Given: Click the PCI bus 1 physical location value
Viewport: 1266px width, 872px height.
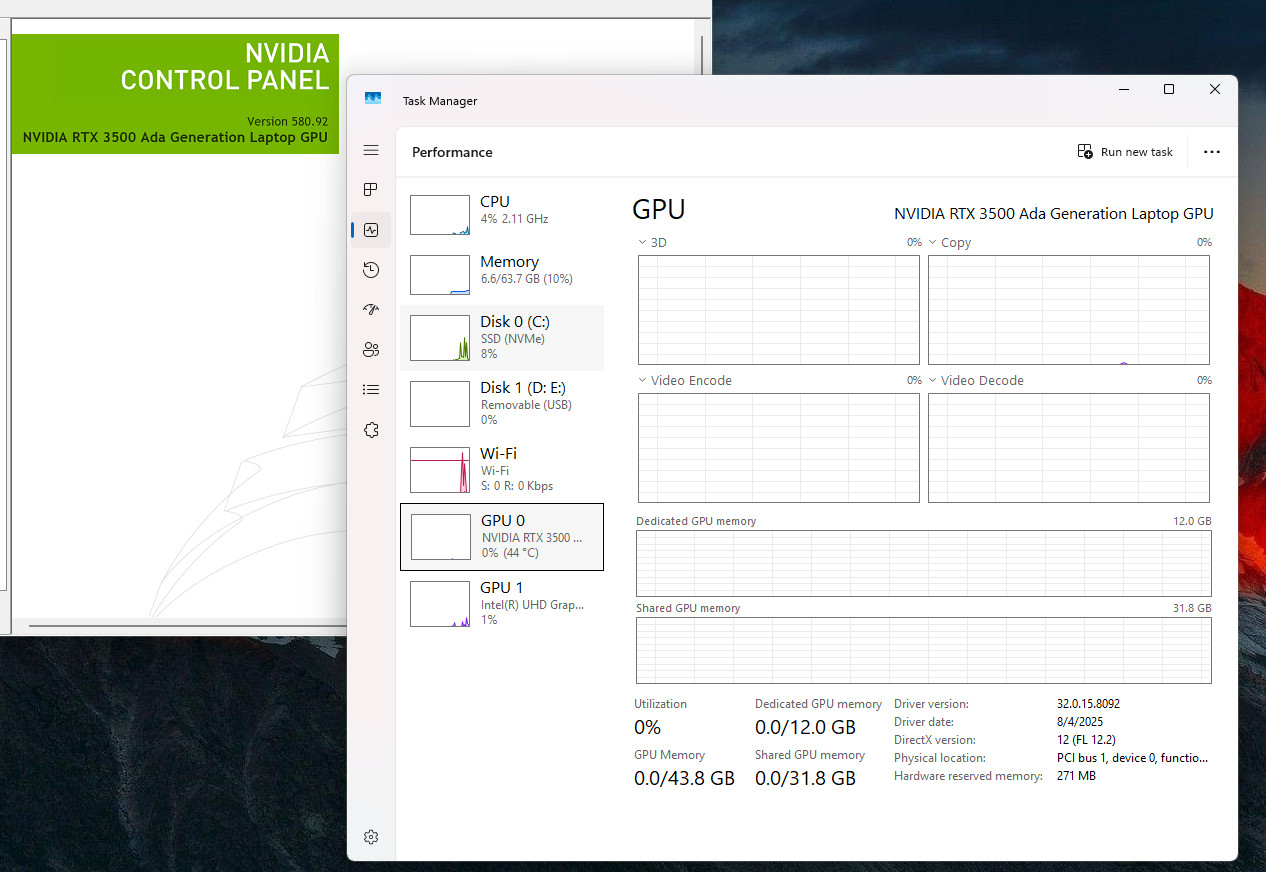Looking at the screenshot, I should tap(1132, 758).
